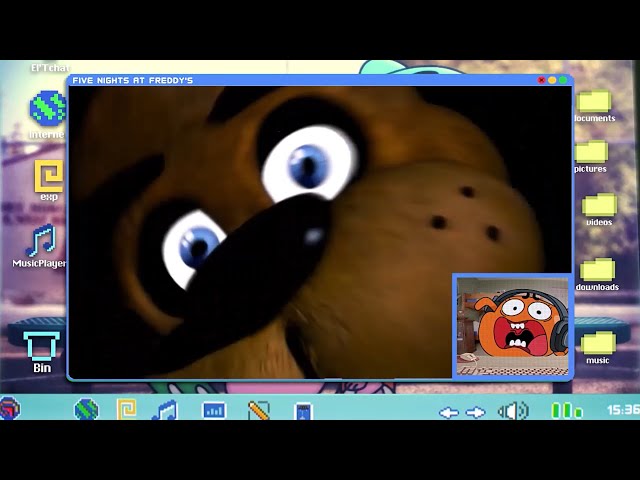Viewport: 640px width, 480px height.
Task: Click the yellow spiral exp taskbar icon
Action: tap(127, 409)
